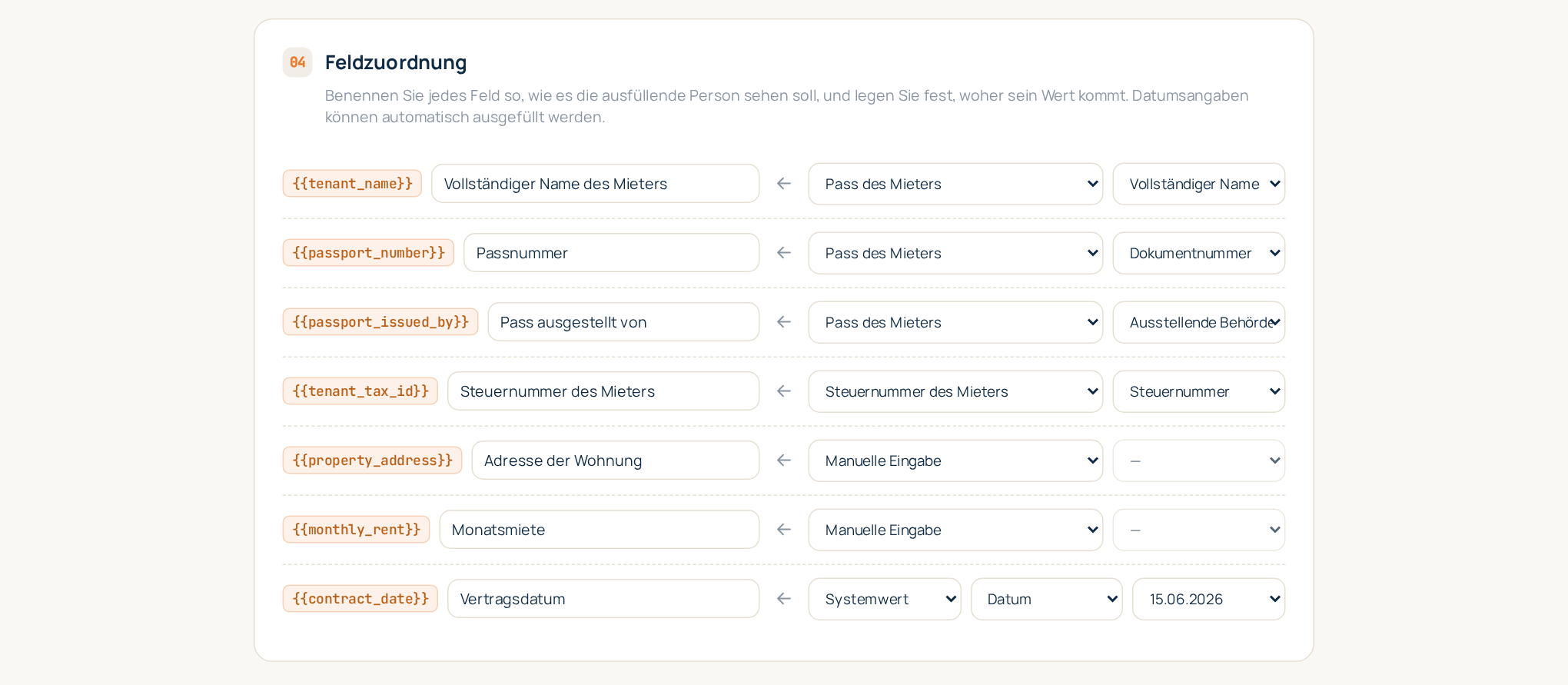1568x685 pixels.
Task: Click the arrow icon in the contract_date row
Action: pyautogui.click(x=784, y=599)
